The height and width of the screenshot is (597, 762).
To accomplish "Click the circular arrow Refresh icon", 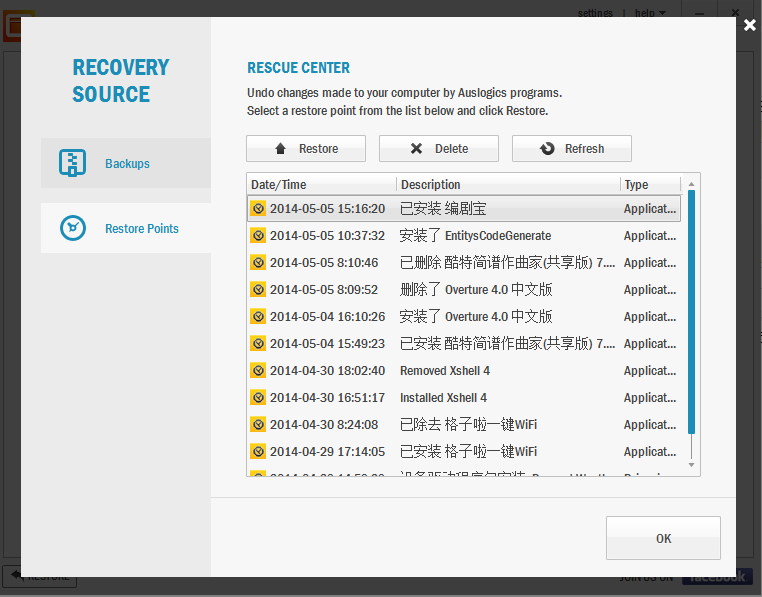I will [547, 149].
